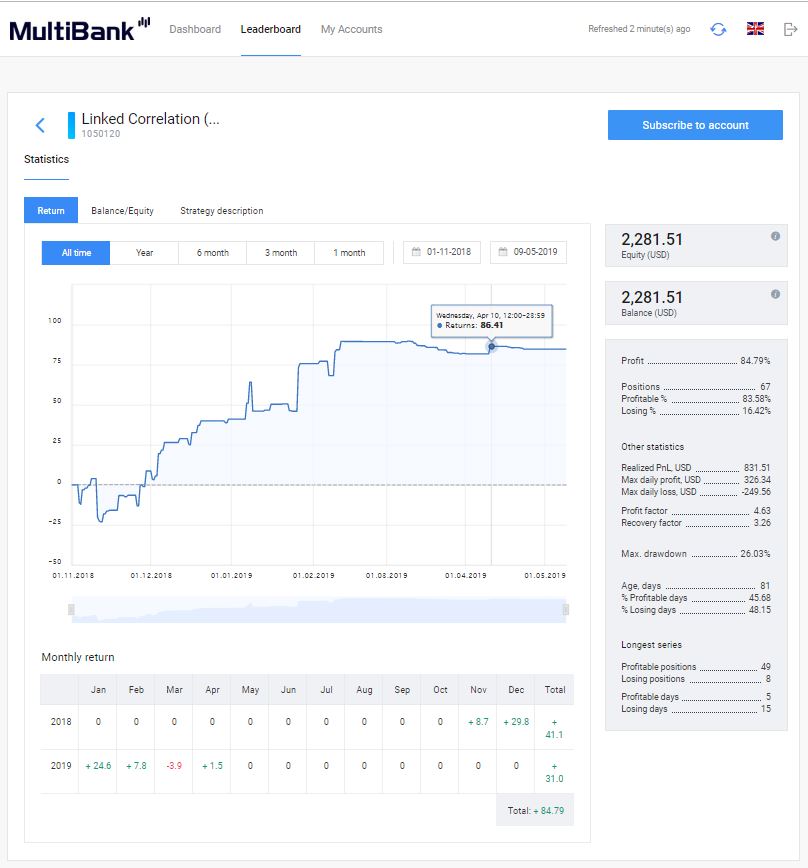
Task: Click the refresh icon in header
Action: (718, 29)
